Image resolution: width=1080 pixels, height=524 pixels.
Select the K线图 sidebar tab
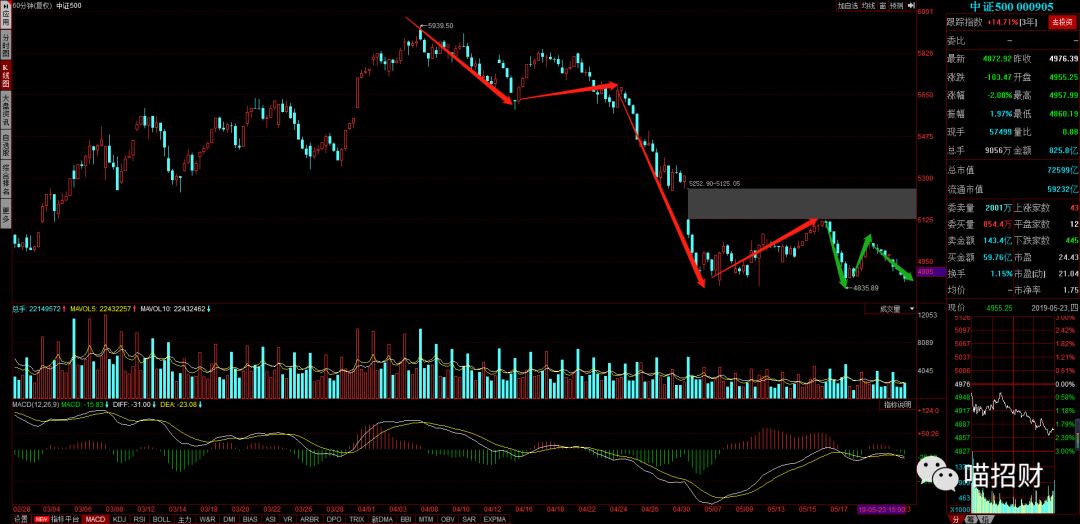tap(6, 76)
